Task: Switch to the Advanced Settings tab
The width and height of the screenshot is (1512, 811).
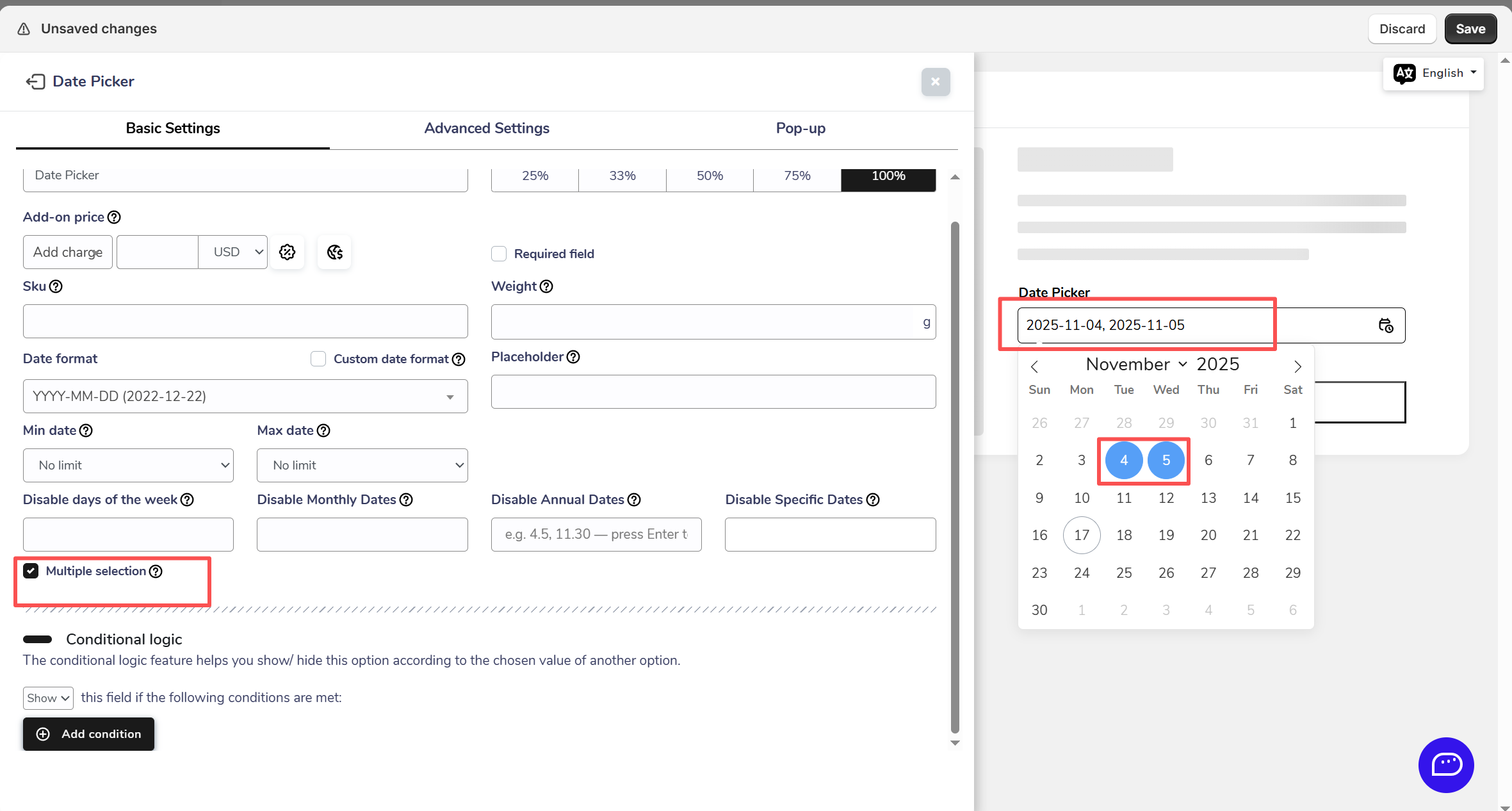Action: (x=487, y=128)
